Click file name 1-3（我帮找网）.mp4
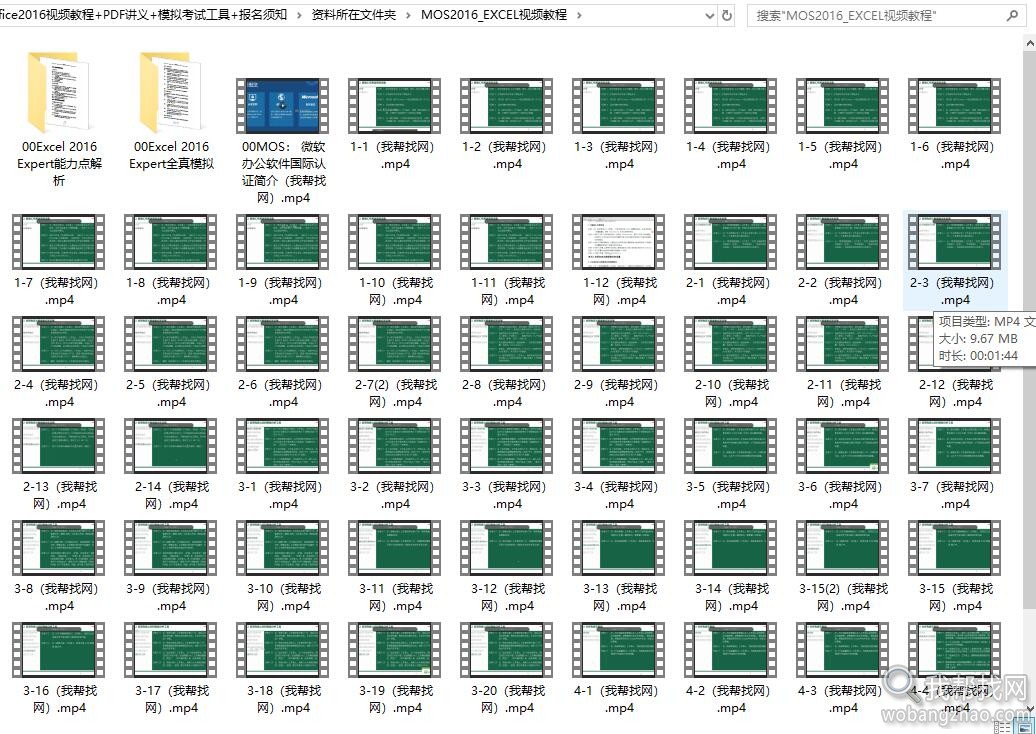1036x734 pixels. tap(619, 155)
